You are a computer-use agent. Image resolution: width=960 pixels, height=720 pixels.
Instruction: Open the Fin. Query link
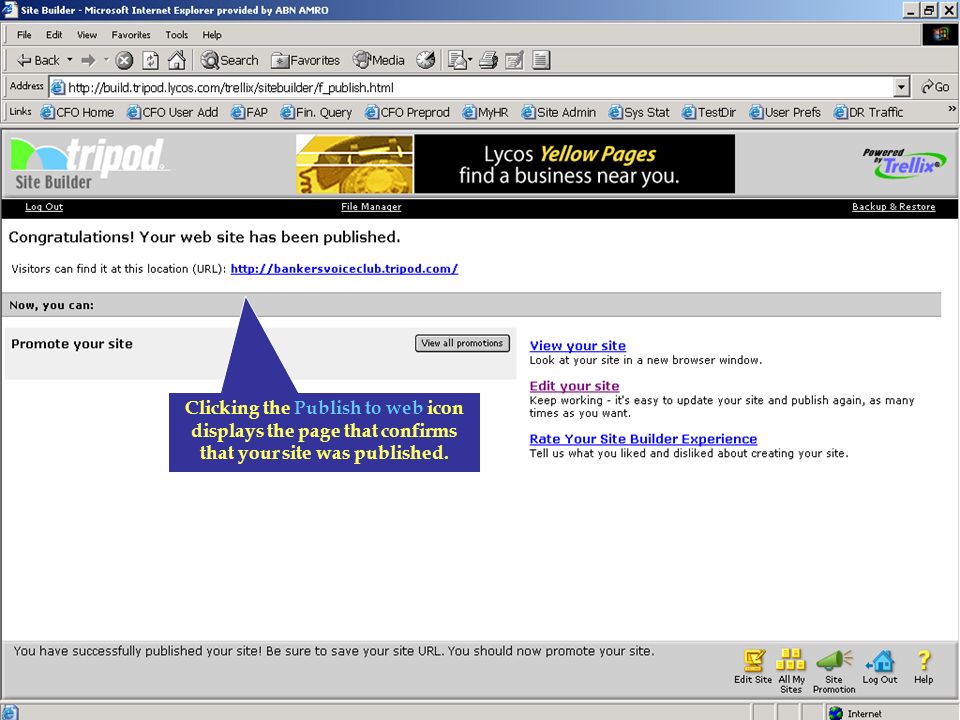pyautogui.click(x=317, y=113)
